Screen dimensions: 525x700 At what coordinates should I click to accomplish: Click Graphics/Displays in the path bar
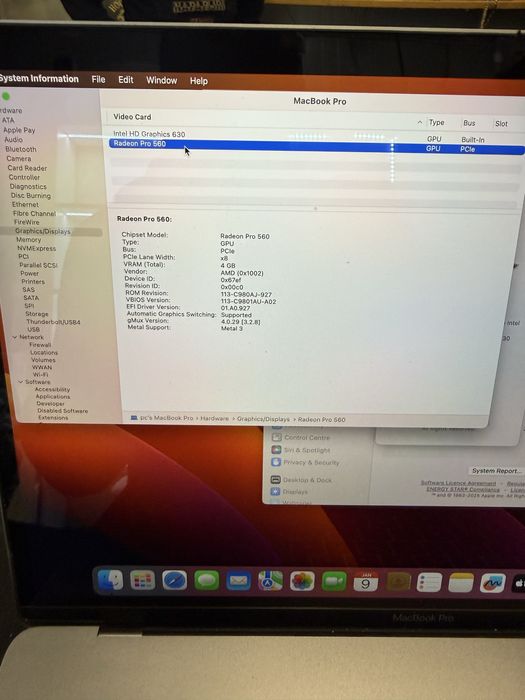(x=263, y=419)
